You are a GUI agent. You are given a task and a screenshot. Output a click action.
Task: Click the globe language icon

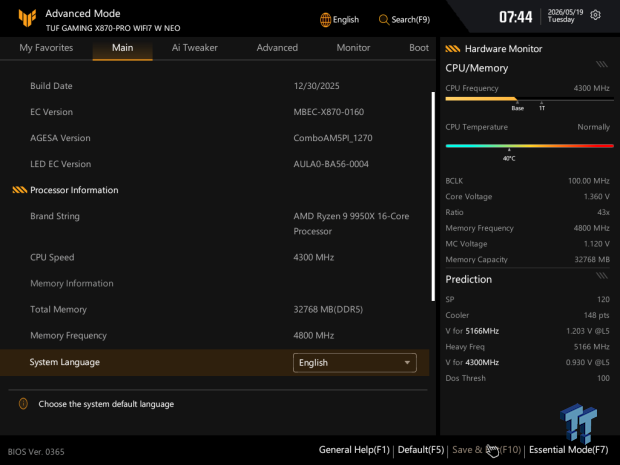(x=325, y=19)
